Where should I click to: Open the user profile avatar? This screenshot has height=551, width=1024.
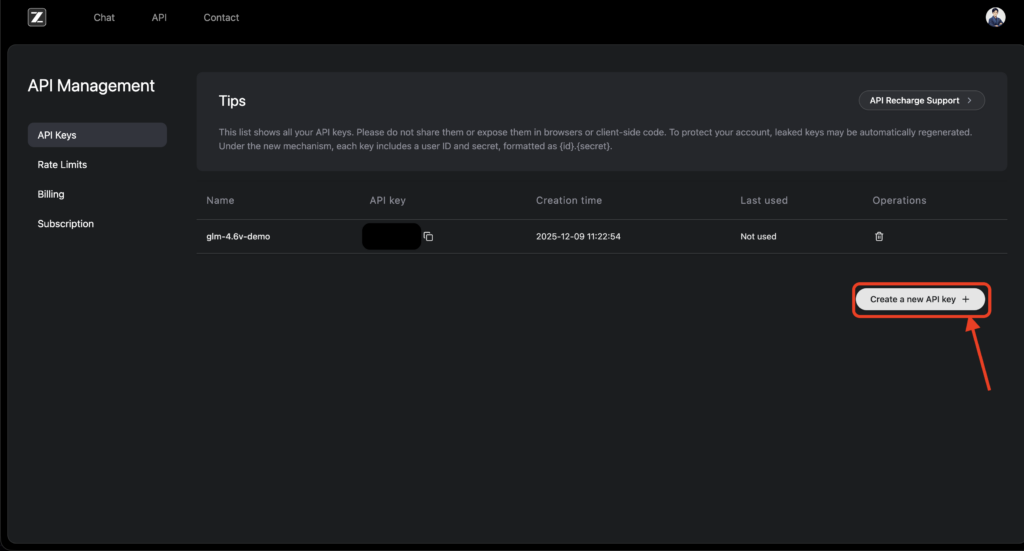995,17
